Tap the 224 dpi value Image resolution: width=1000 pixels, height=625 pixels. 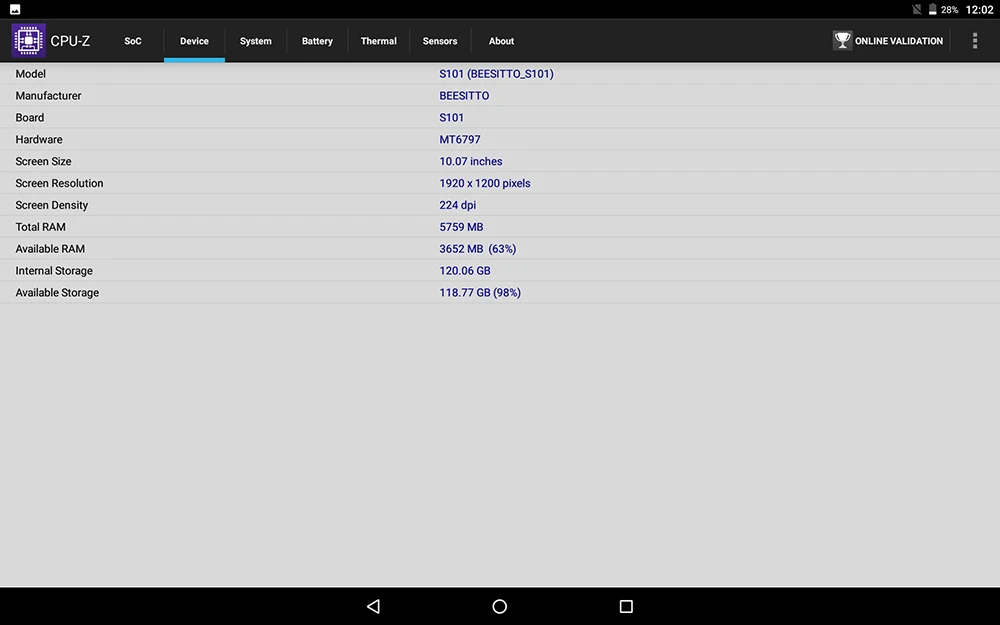[457, 205]
